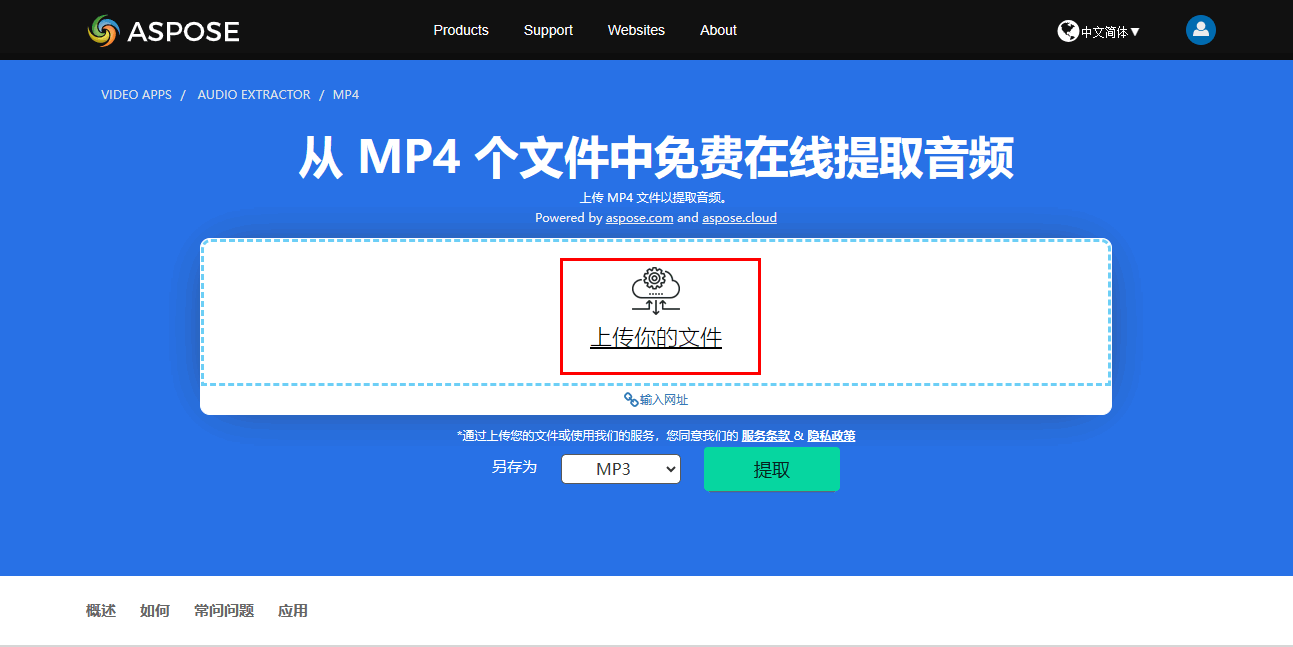1293x647 pixels.
Task: Click the cloud upload gear icon
Action: coord(656,291)
